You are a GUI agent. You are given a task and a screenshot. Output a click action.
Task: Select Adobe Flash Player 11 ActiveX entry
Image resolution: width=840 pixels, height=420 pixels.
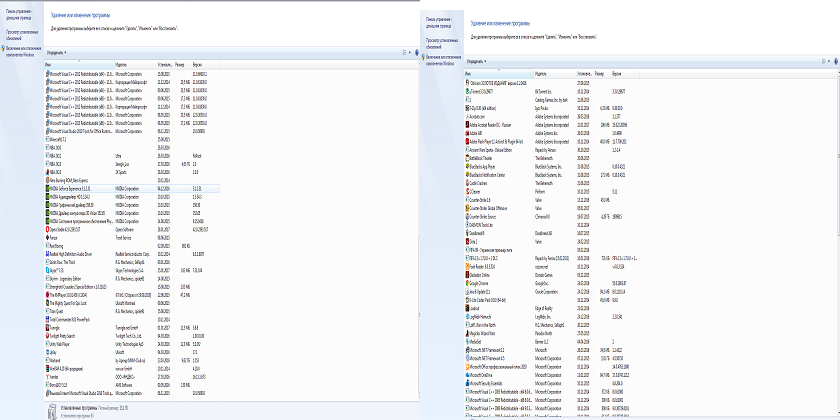click(552, 141)
